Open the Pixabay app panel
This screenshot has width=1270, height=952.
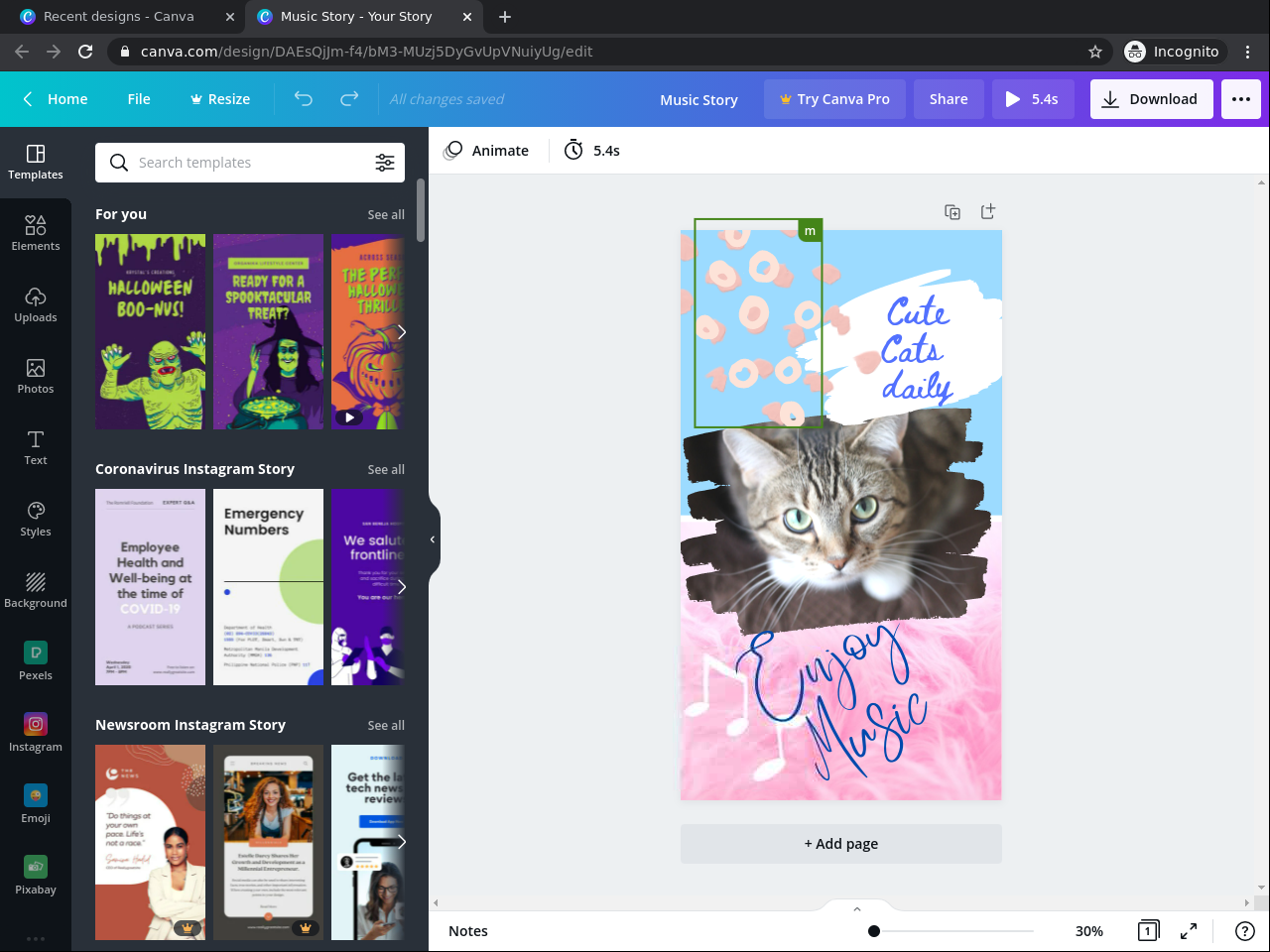(x=36, y=876)
